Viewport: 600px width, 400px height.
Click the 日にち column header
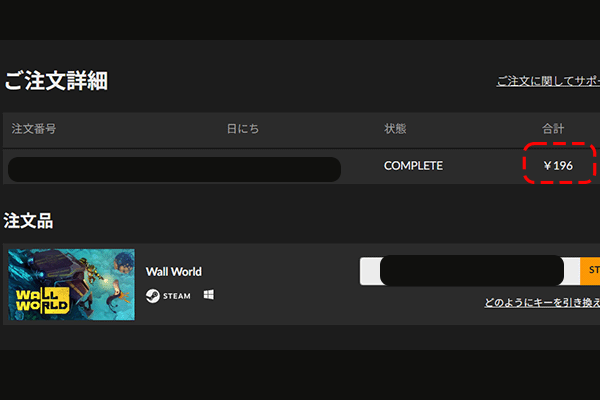(x=243, y=129)
